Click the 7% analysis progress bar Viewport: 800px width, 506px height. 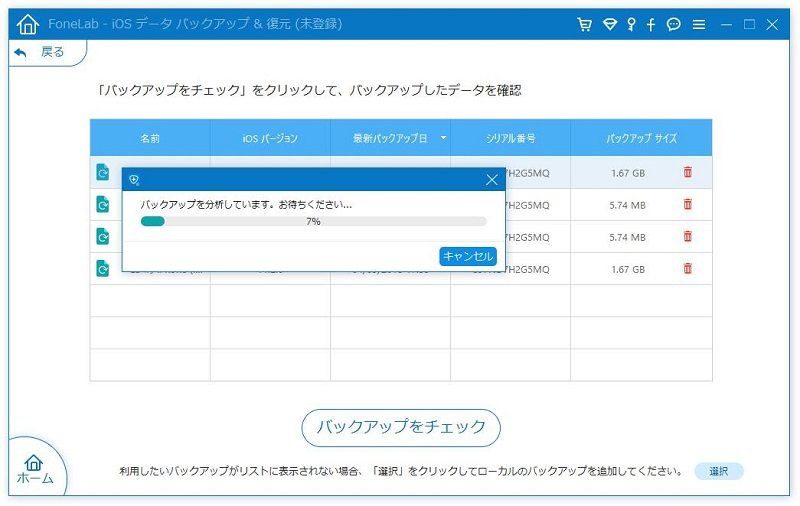coord(313,221)
